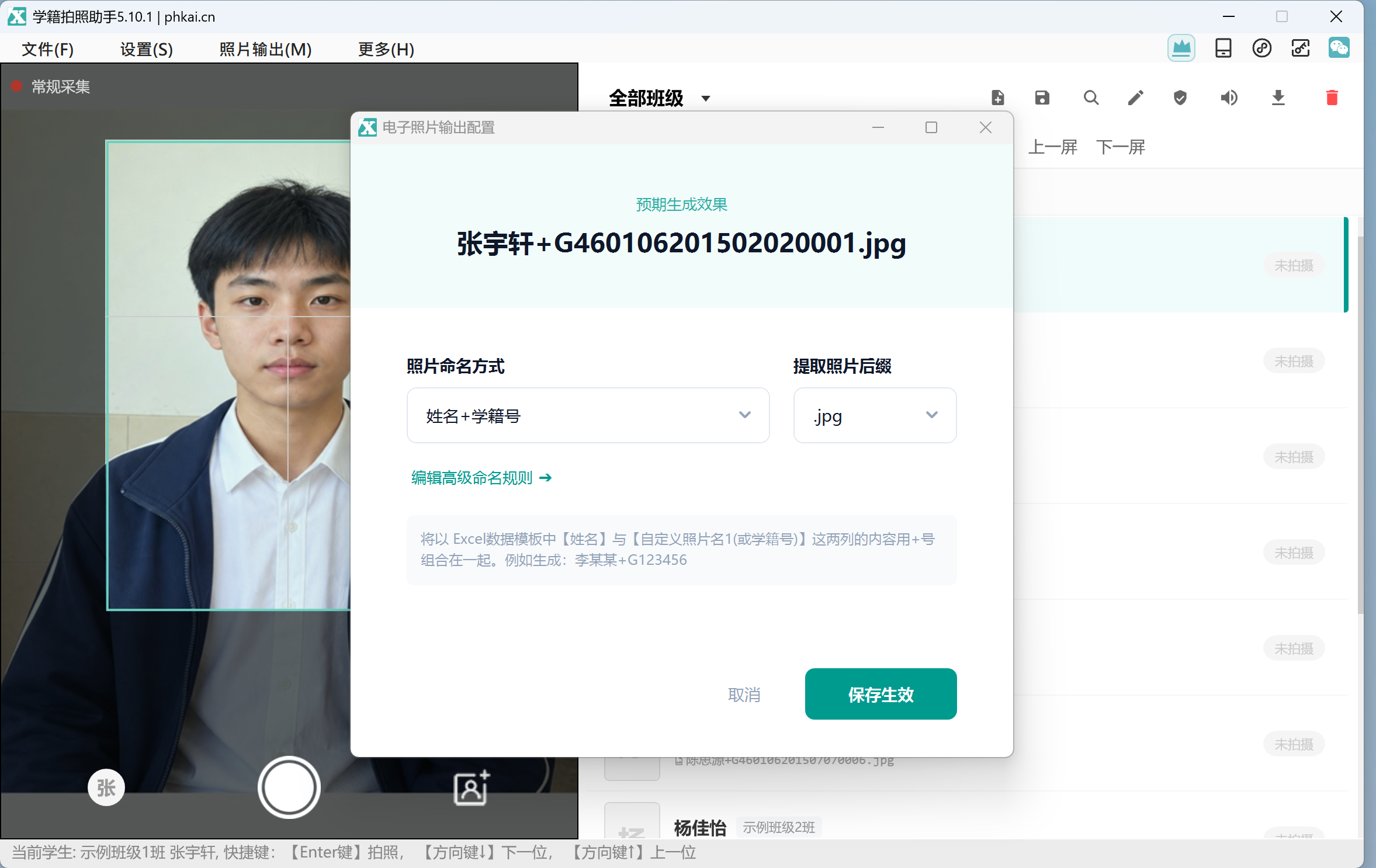Toggle the speaker sound icon
The image size is (1376, 868).
tap(1229, 98)
